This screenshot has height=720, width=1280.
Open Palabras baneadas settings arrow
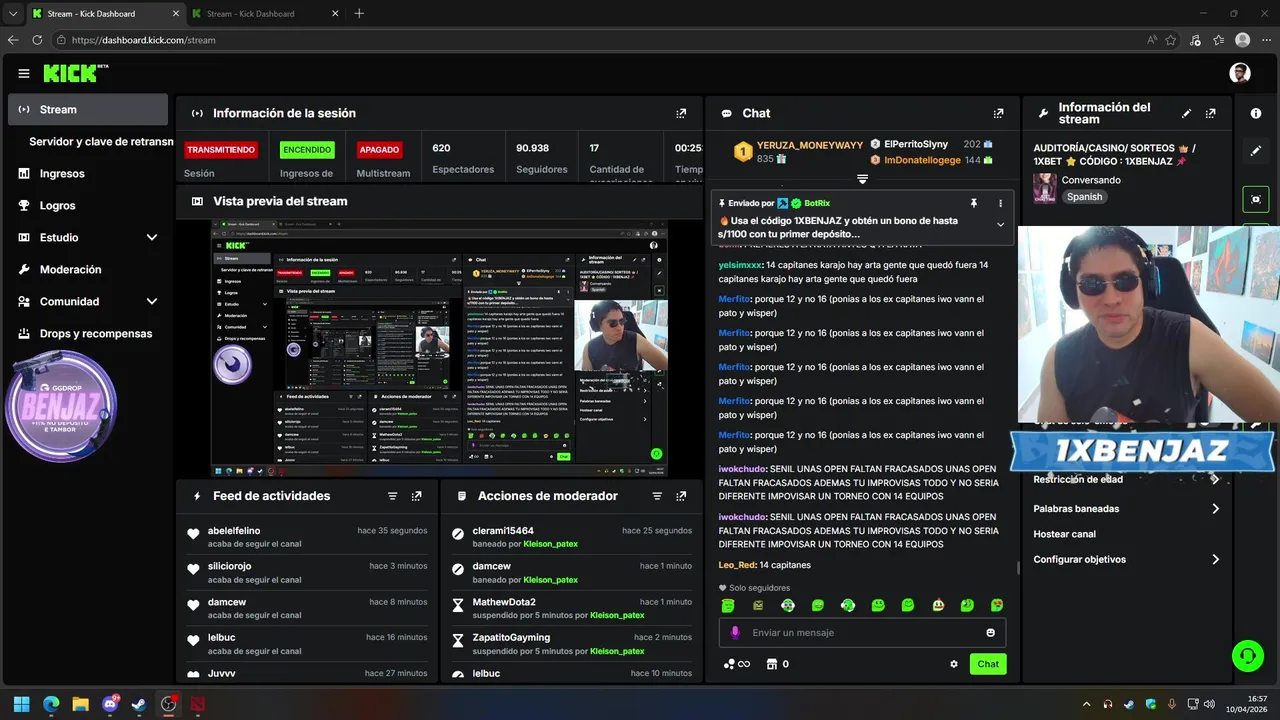tap(1216, 509)
